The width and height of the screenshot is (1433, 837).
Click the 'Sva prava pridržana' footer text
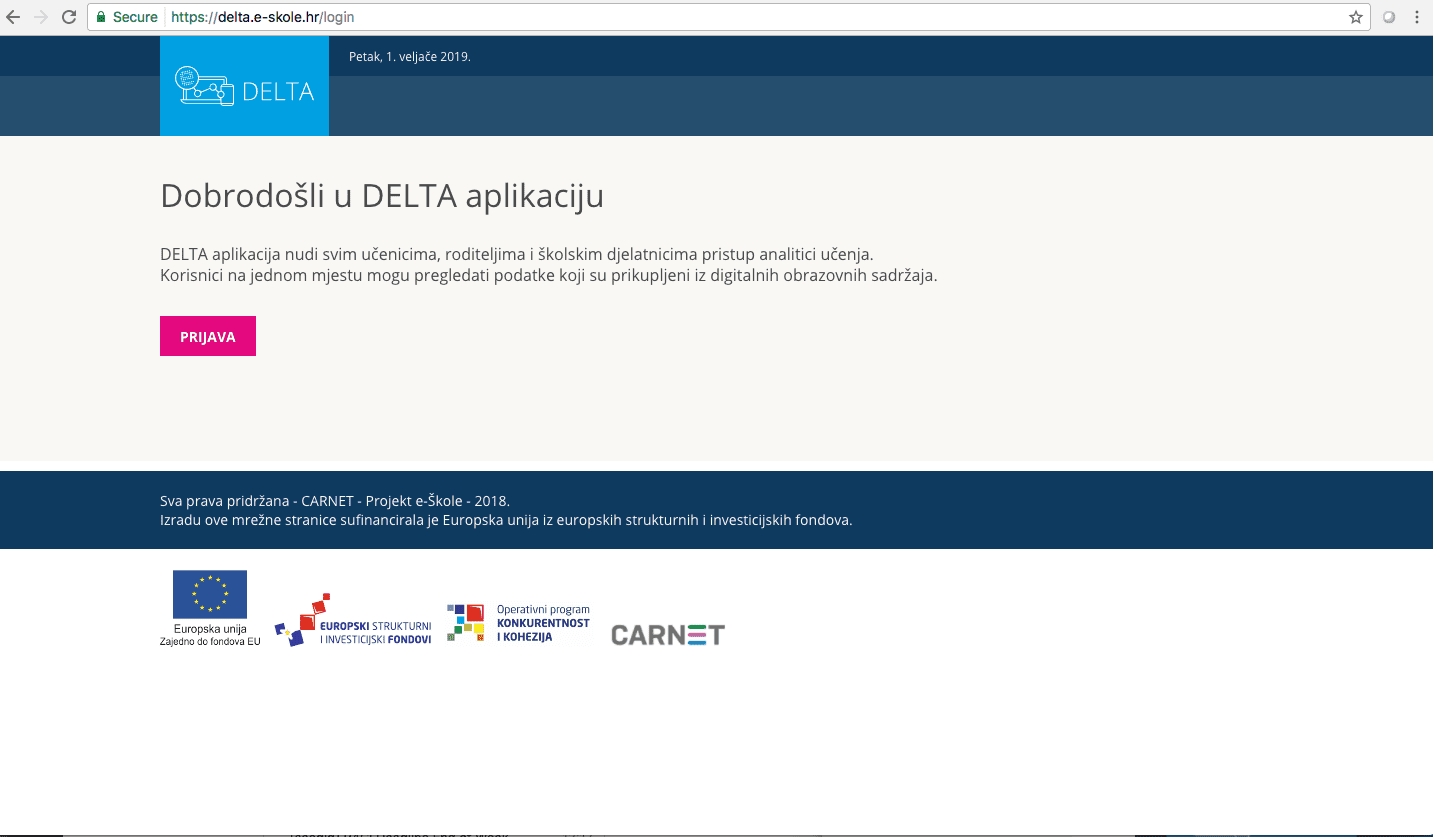tap(334, 501)
